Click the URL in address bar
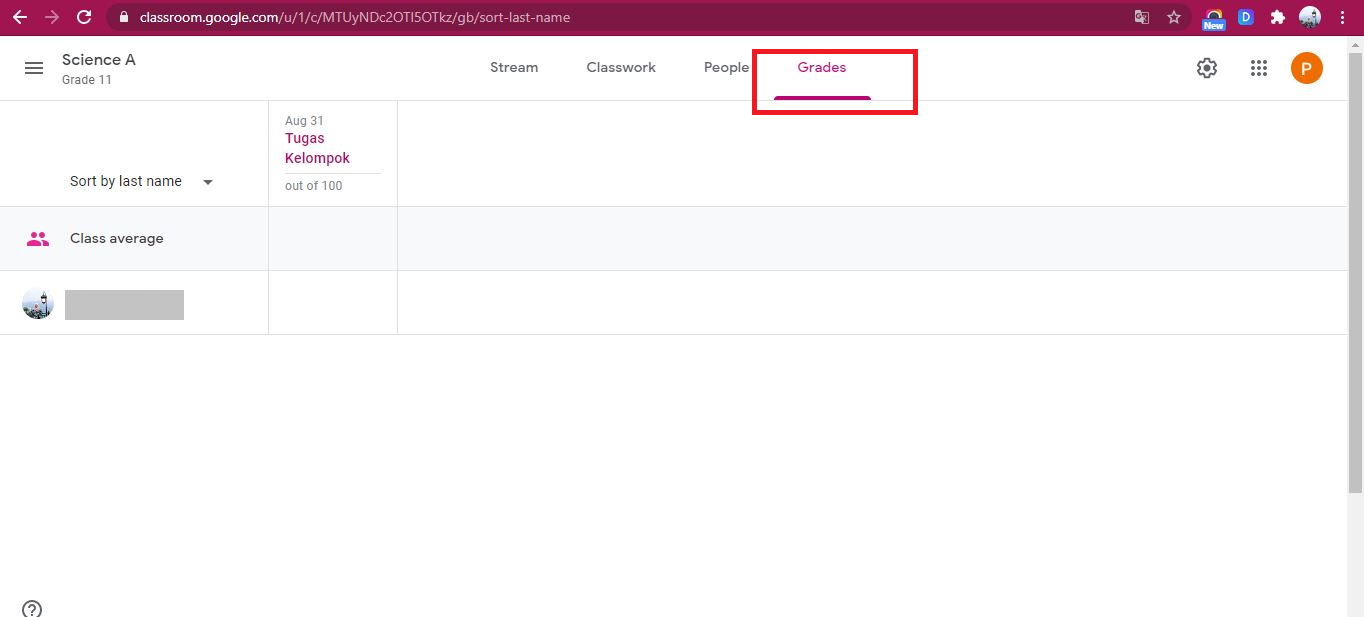Screen dimensions: 1364x617 (x=355, y=17)
